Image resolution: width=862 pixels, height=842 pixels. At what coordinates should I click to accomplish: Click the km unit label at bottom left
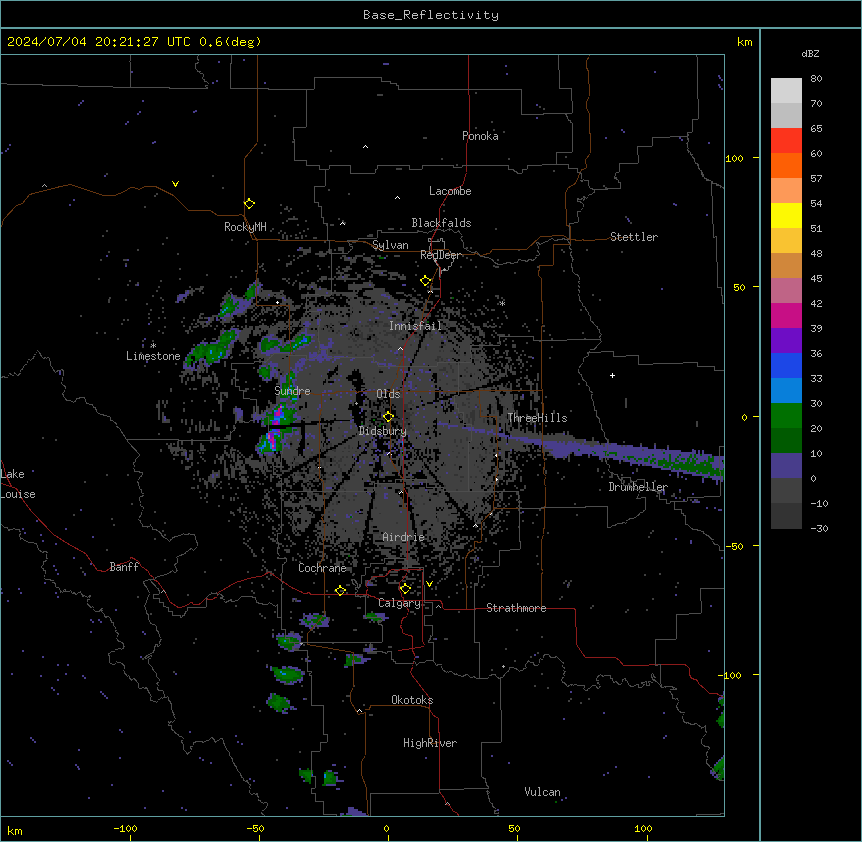[15, 830]
